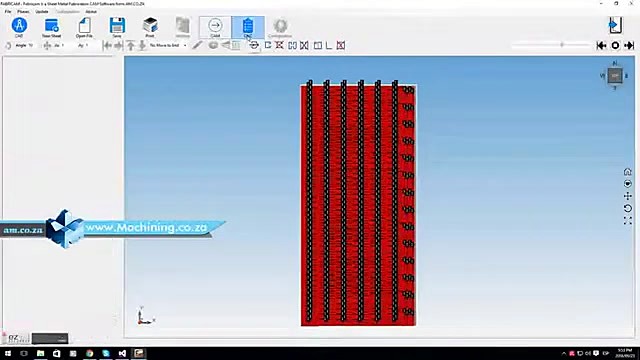Screen dimensions: 640x360
Task: Jump to simulation end arrow
Action: (629, 45)
